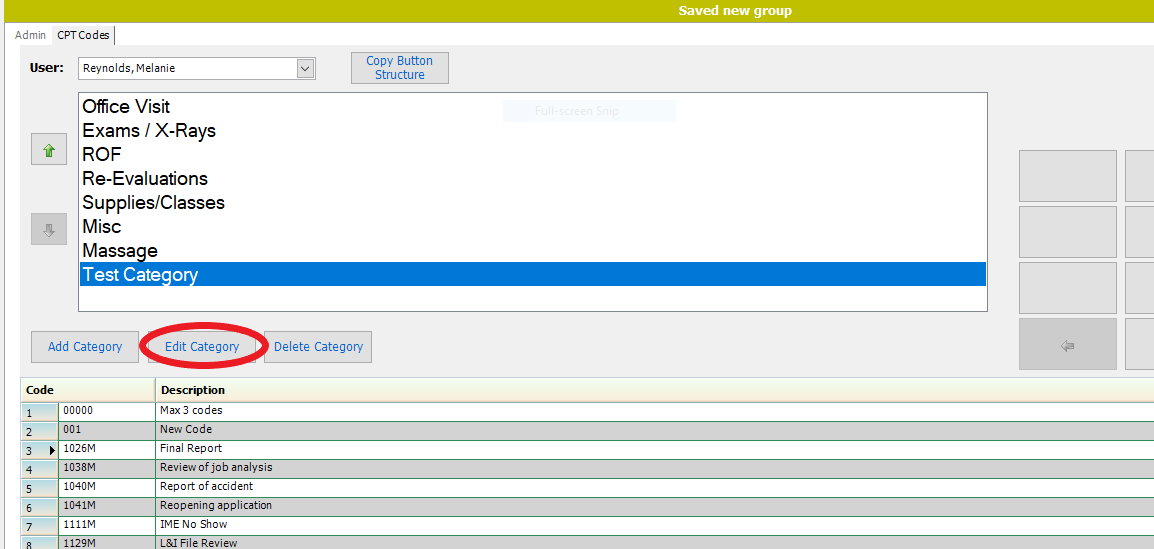Viewport: 1154px width, 549px height.
Task: Click code cell 1040M
Action: coord(107,487)
